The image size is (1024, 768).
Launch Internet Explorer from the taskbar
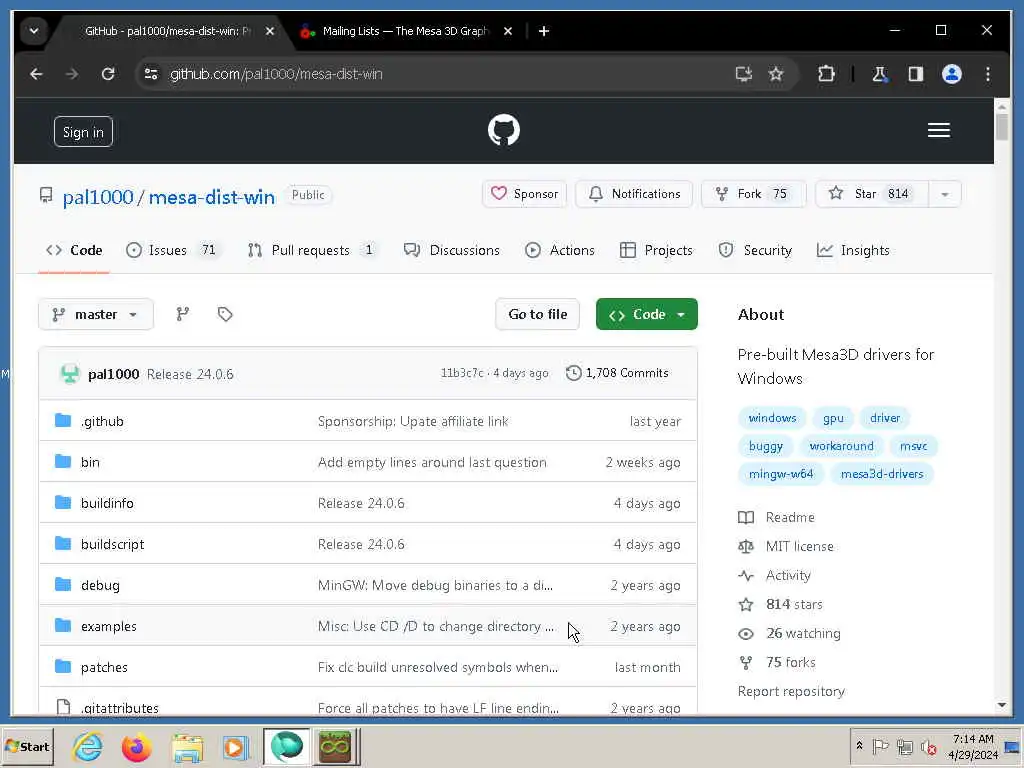click(88, 746)
